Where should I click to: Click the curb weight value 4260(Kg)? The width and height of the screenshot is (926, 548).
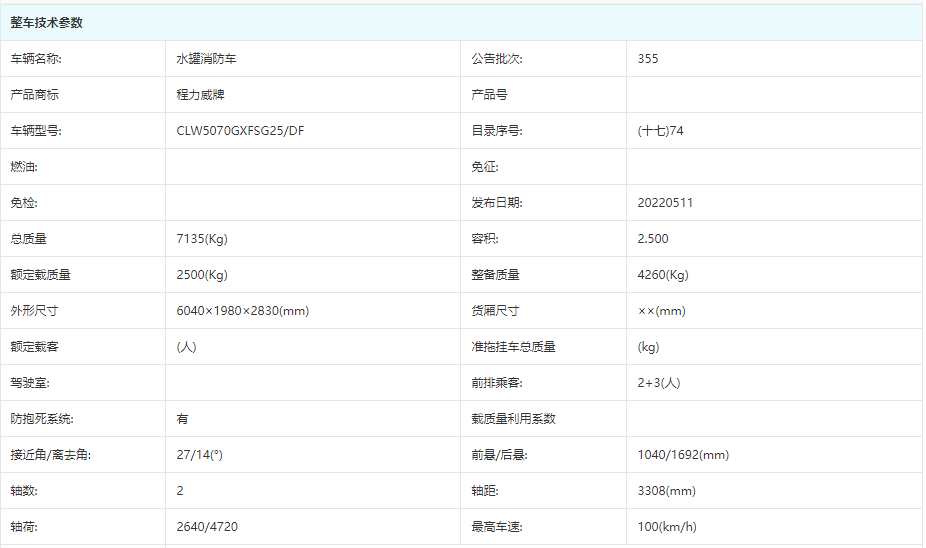pyautogui.click(x=663, y=275)
